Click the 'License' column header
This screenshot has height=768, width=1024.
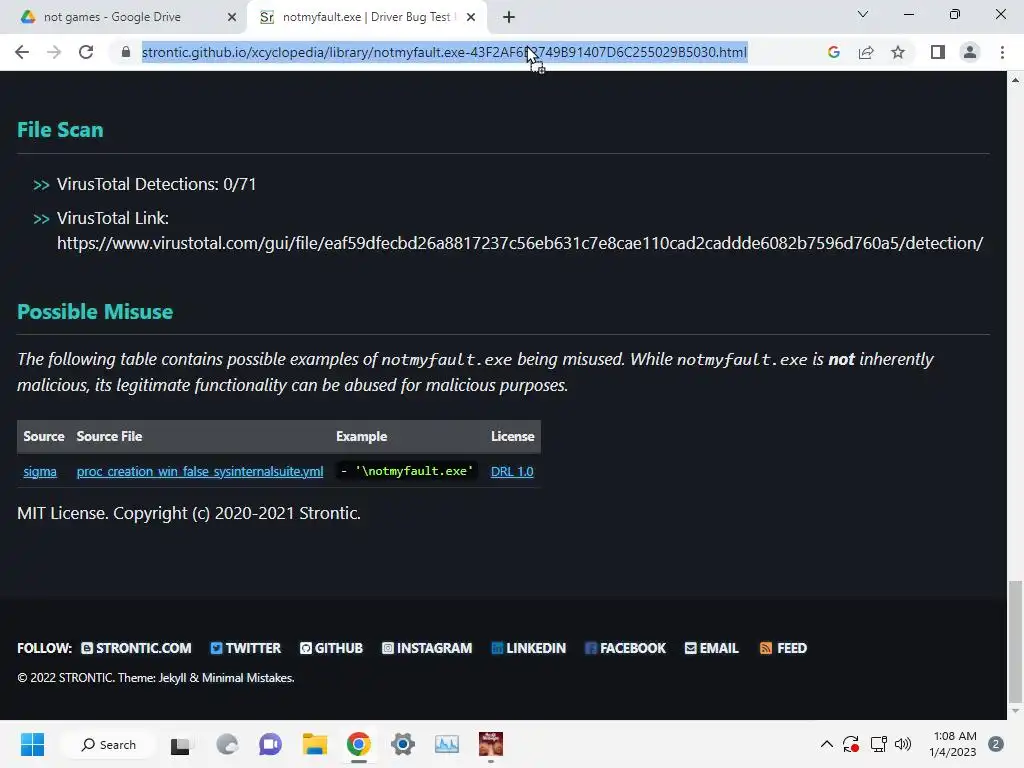point(512,436)
